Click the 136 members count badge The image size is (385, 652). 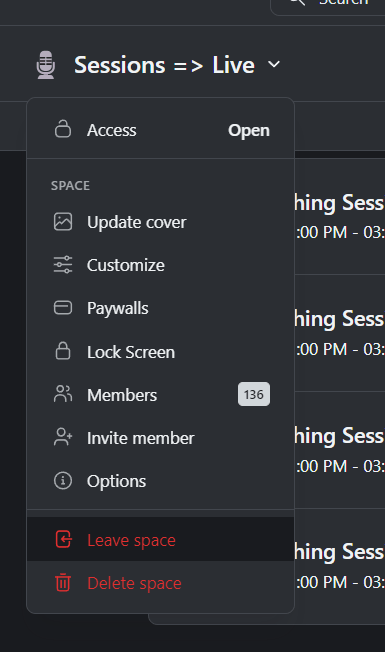click(x=254, y=394)
